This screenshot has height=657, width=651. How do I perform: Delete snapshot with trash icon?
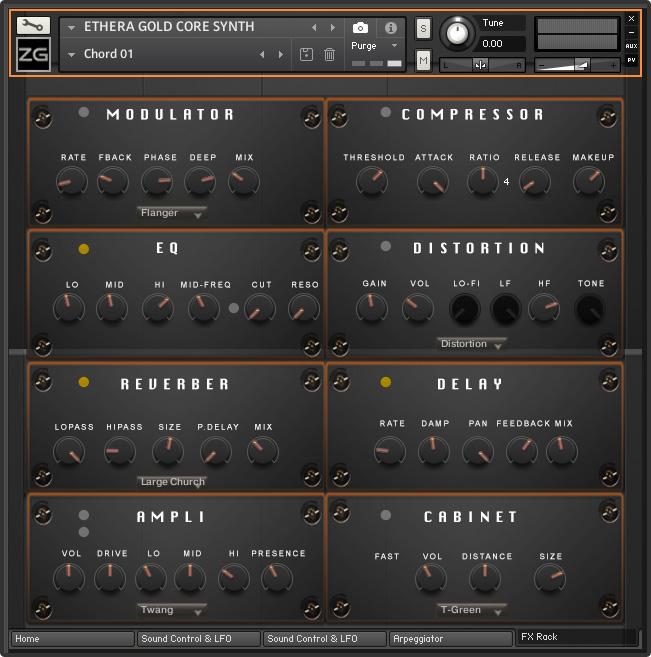click(x=329, y=54)
